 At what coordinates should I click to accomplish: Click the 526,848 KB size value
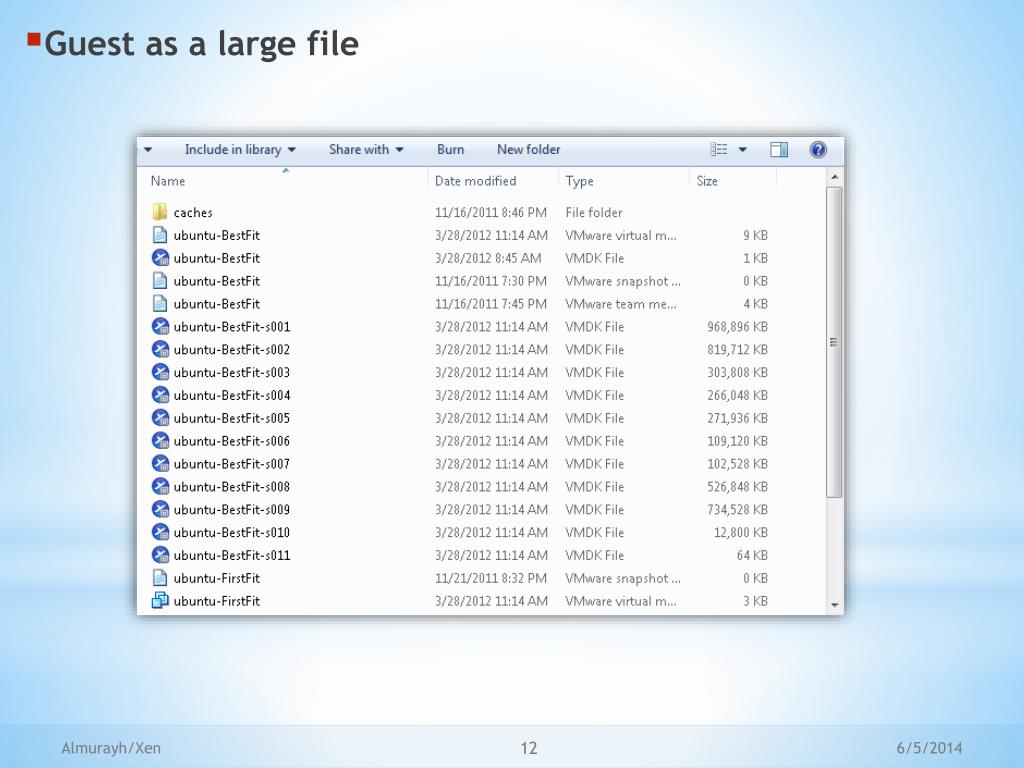pyautogui.click(x=737, y=487)
